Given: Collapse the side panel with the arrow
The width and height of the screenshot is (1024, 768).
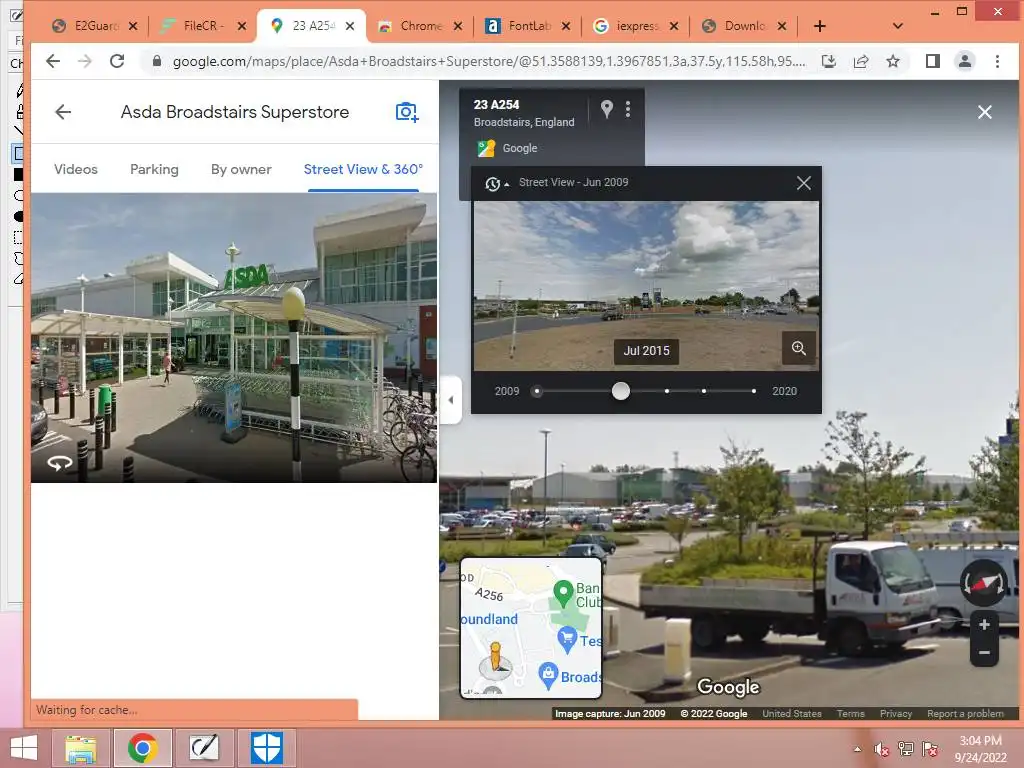Looking at the screenshot, I should point(451,400).
